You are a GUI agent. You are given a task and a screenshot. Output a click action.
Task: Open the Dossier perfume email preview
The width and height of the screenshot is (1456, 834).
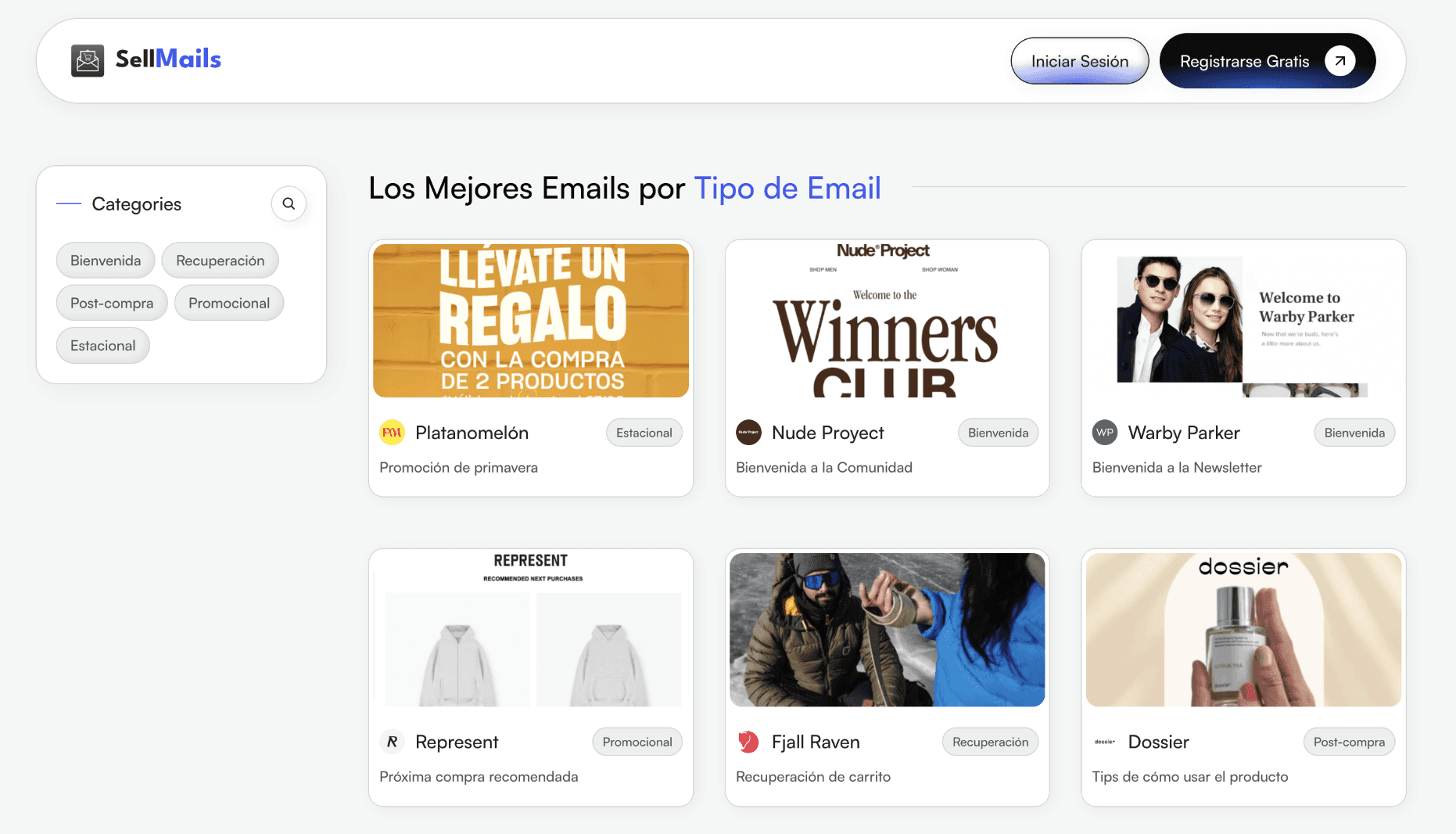(1244, 630)
